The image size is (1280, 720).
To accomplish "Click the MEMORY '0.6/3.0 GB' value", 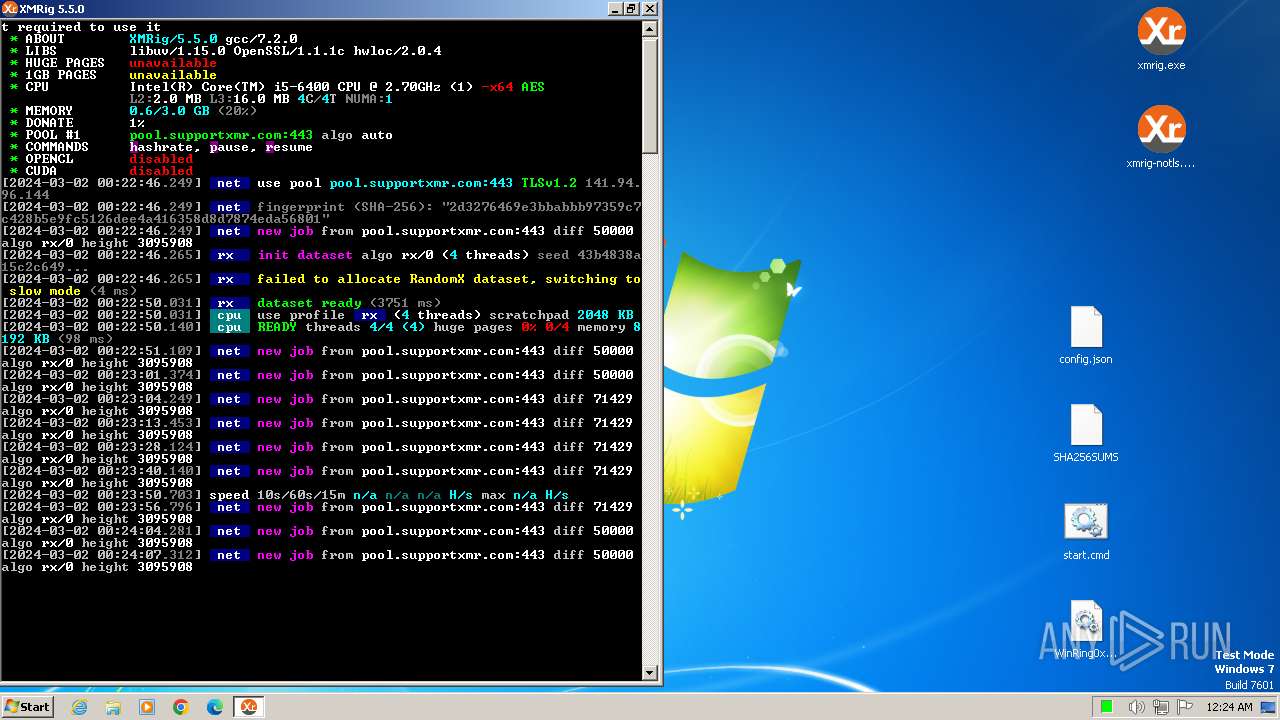I will coord(169,111).
